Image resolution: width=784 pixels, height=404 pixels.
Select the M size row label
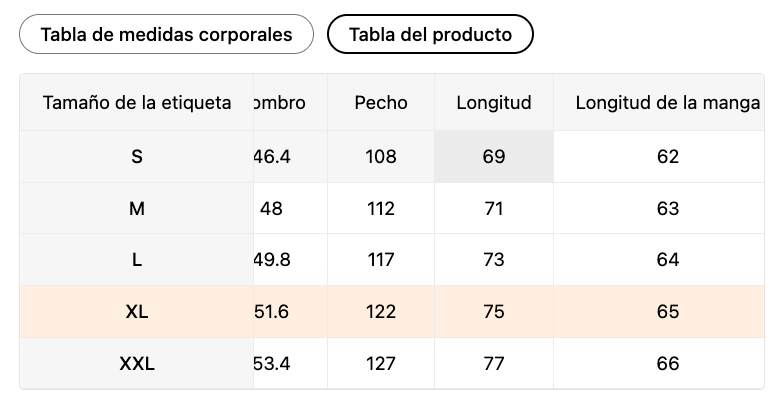pyautogui.click(x=137, y=208)
